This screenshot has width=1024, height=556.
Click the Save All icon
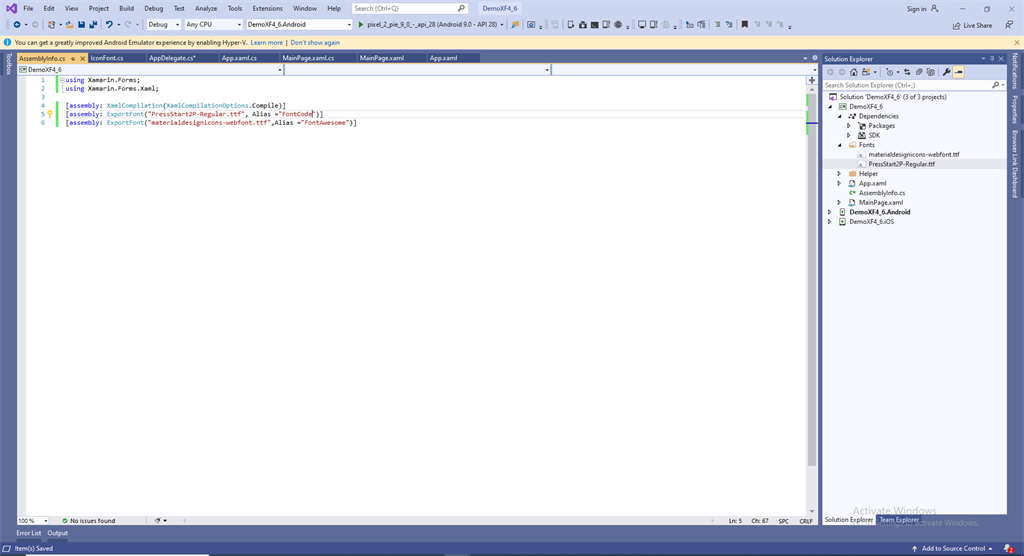point(93,25)
